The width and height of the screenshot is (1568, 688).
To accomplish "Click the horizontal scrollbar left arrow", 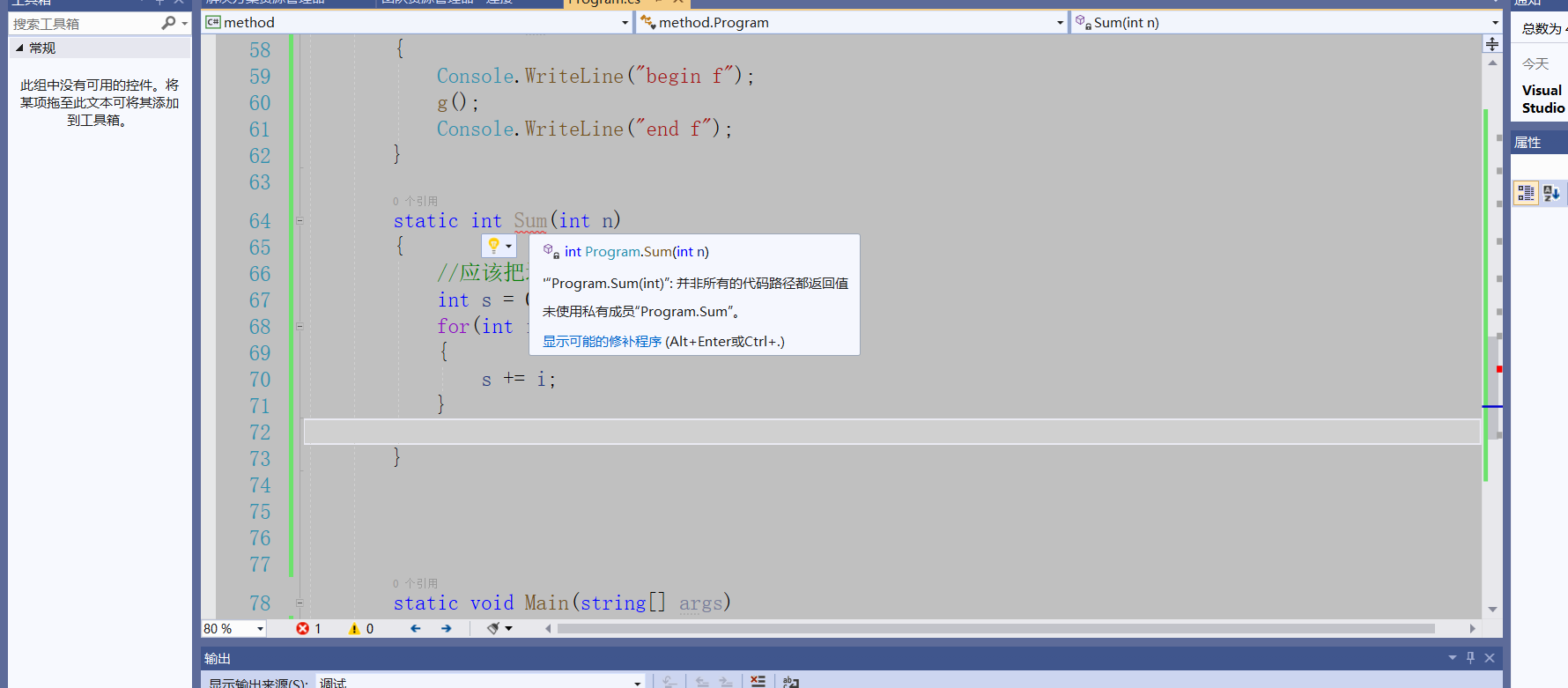I will [x=548, y=628].
